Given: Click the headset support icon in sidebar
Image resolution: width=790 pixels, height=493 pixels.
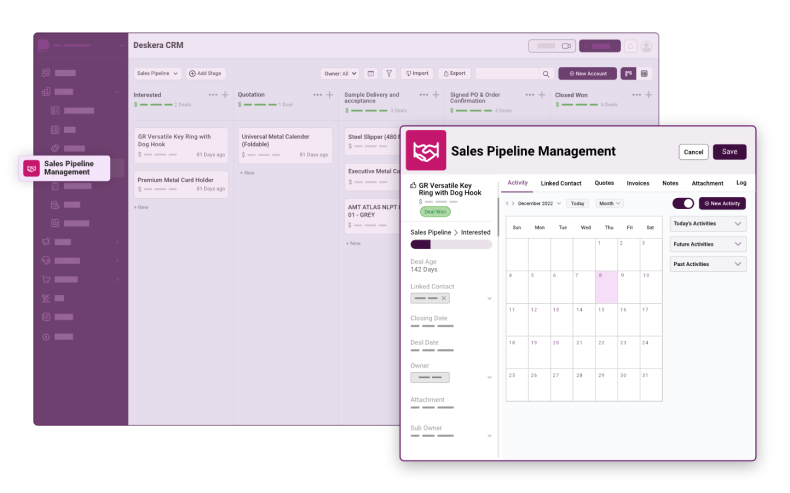Looking at the screenshot, I should 46,260.
